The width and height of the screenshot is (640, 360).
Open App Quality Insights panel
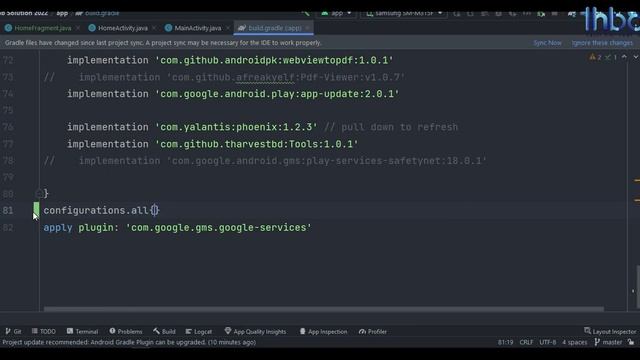click(x=256, y=331)
